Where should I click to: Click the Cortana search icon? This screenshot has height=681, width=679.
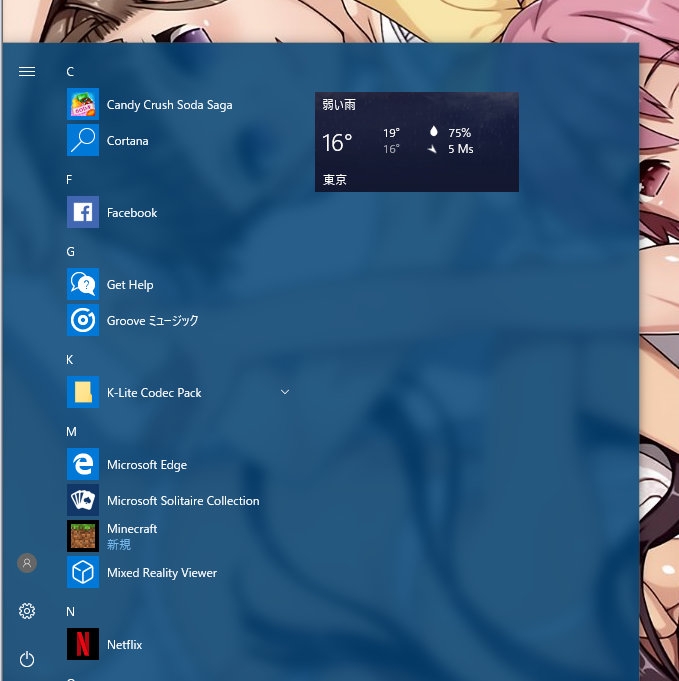click(83, 140)
